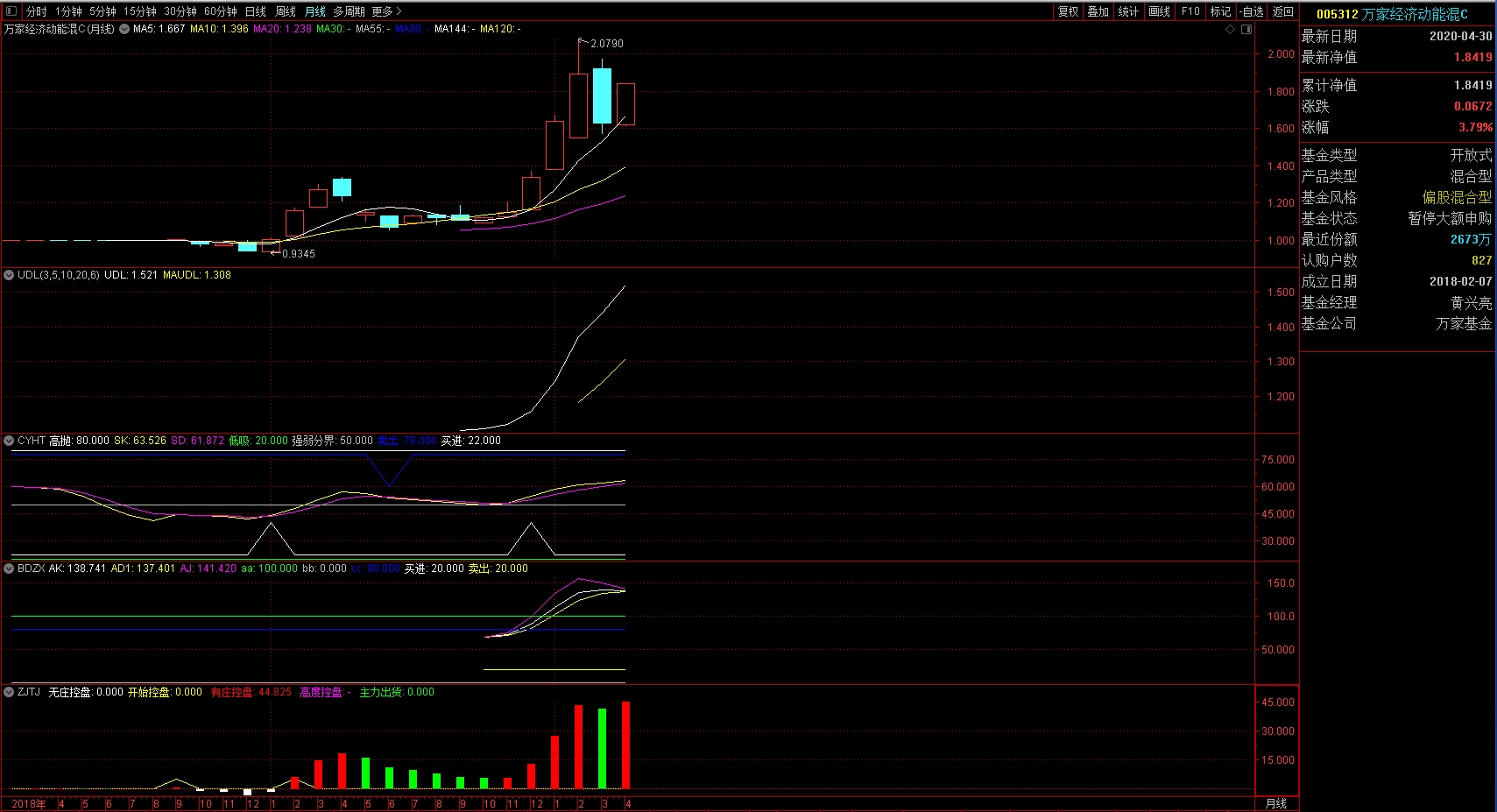Click the 复权 adjustment button
The width and height of the screenshot is (1497, 812).
coord(1069,11)
